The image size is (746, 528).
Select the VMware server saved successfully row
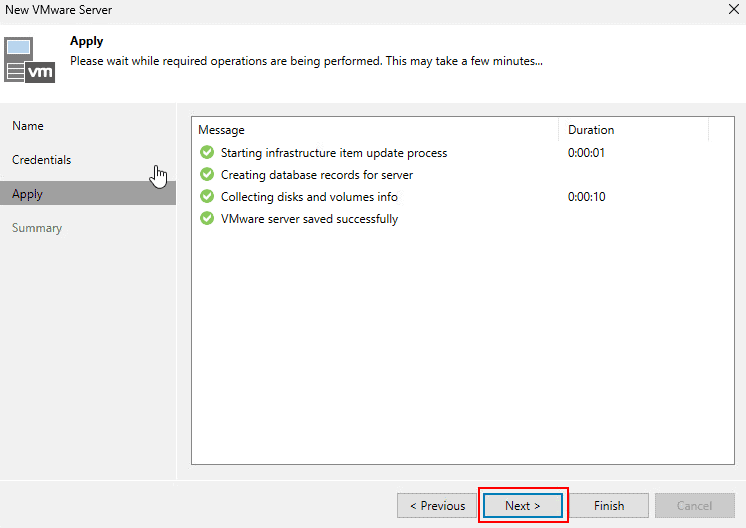click(309, 219)
